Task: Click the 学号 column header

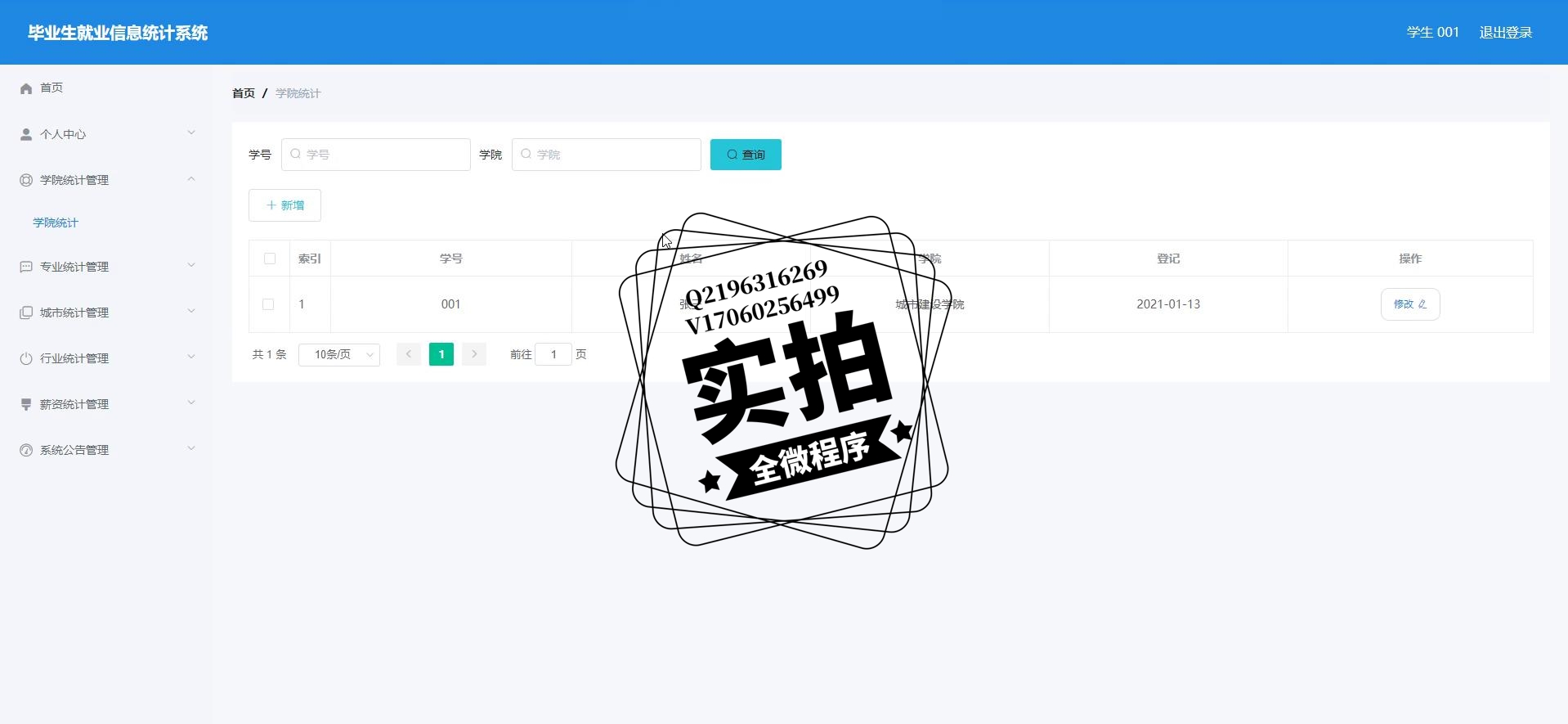Action: (x=451, y=259)
